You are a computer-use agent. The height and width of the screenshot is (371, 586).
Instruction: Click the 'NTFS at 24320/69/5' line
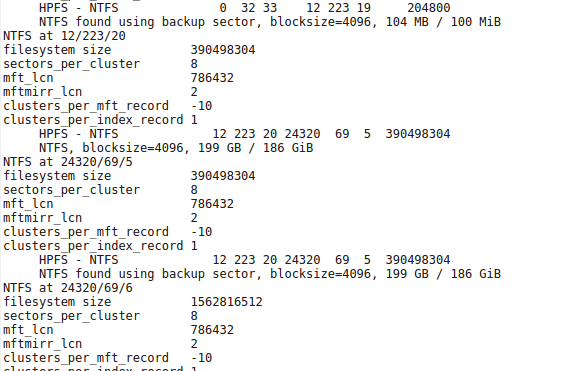(x=68, y=162)
